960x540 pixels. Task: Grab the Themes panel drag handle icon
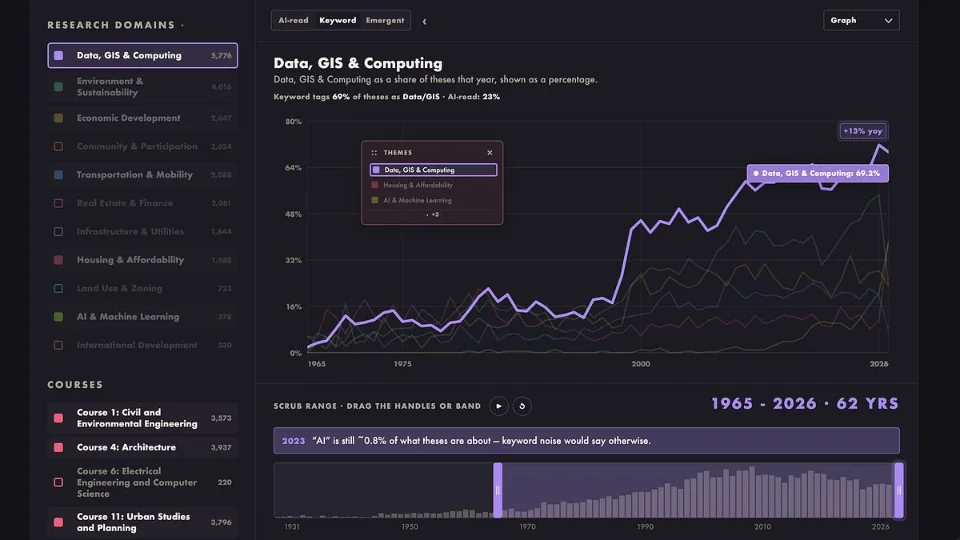[374, 152]
